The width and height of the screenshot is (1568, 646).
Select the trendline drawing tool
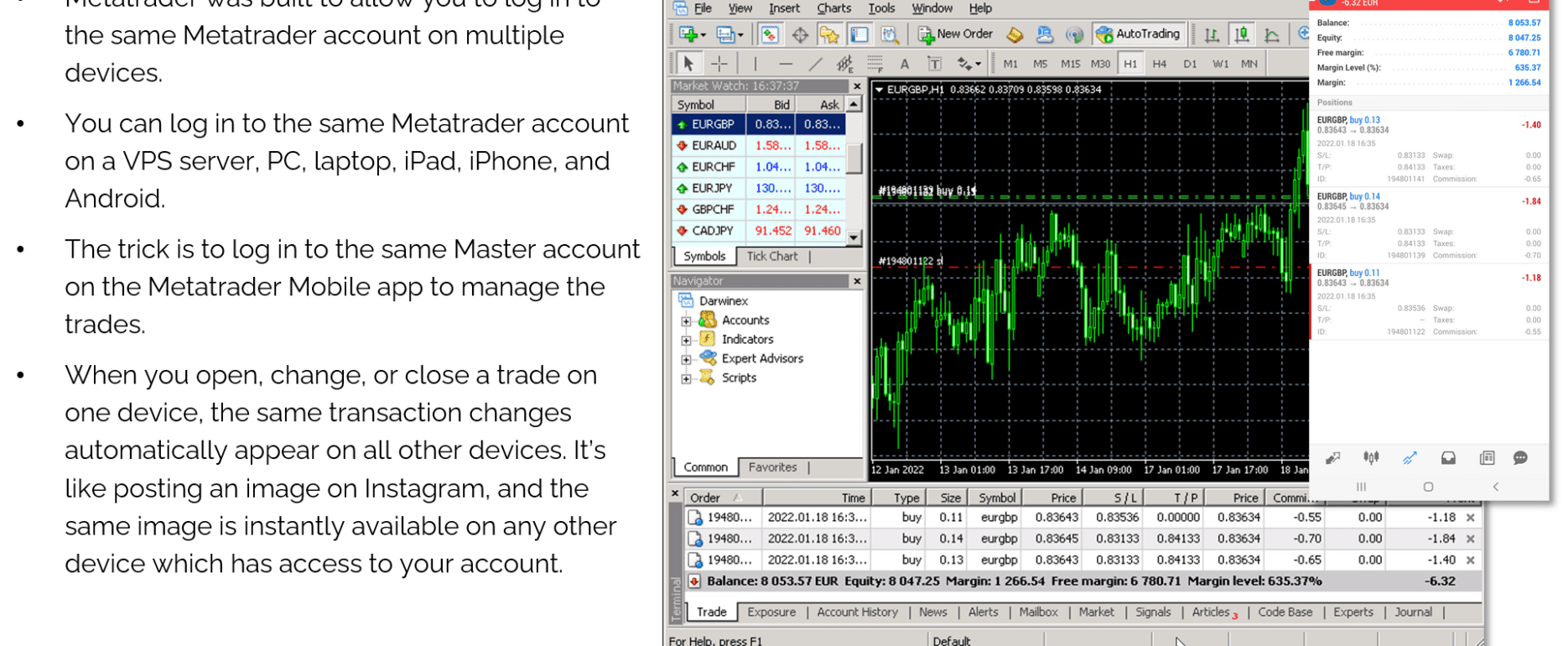click(x=815, y=64)
